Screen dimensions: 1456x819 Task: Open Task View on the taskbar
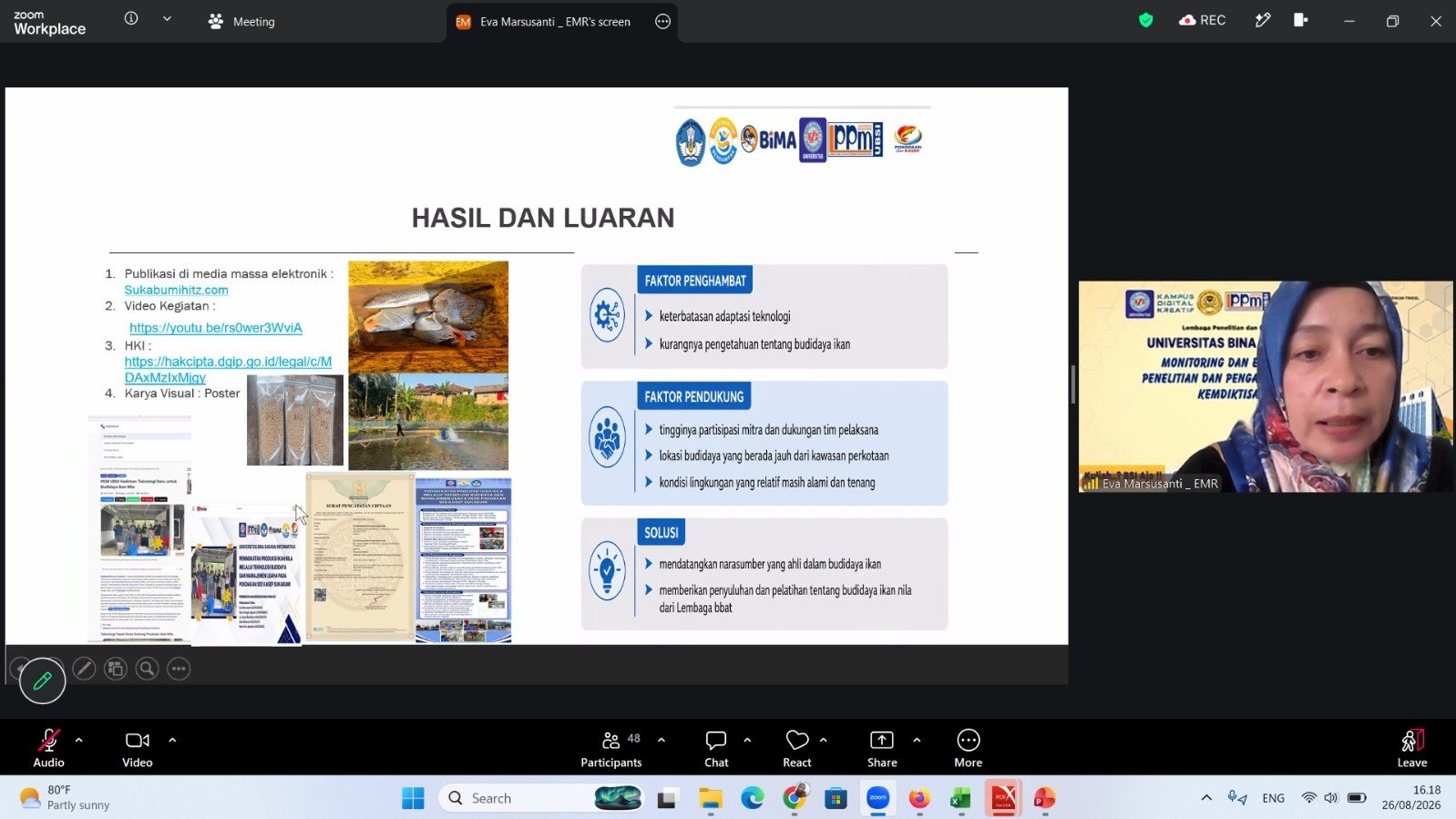coord(668,799)
